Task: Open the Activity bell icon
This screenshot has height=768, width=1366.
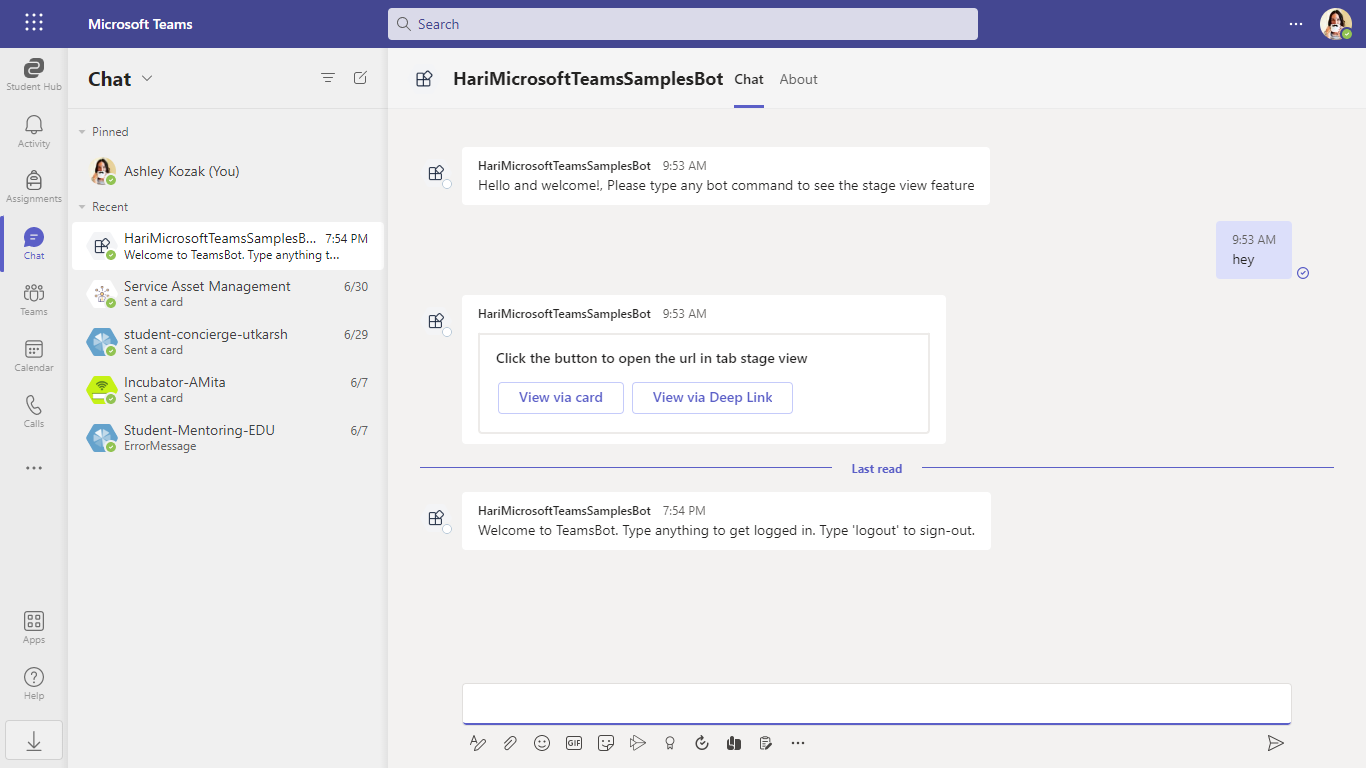Action: (34, 131)
